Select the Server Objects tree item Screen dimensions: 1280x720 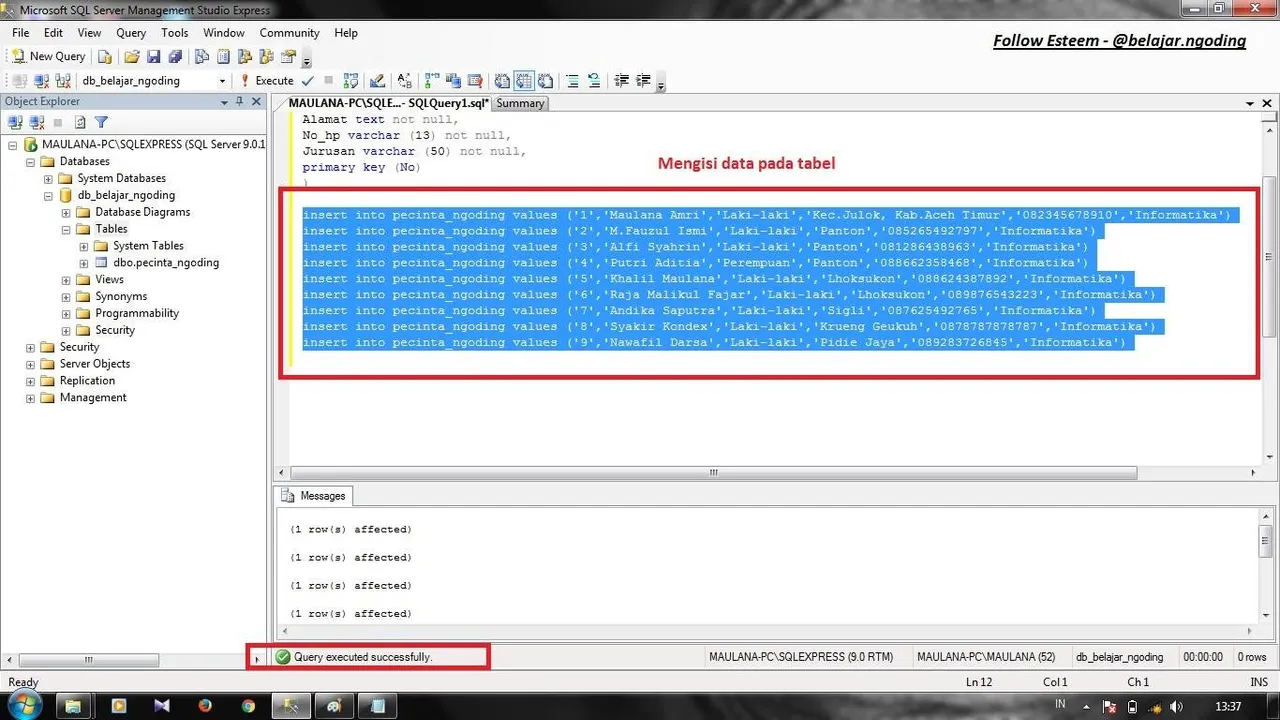click(94, 364)
